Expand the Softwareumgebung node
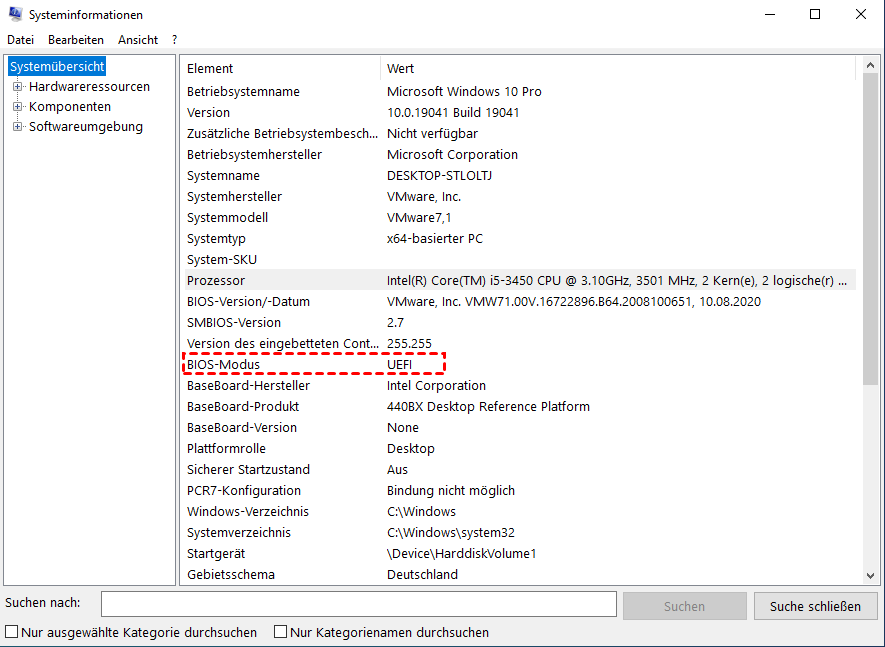 (x=17, y=126)
